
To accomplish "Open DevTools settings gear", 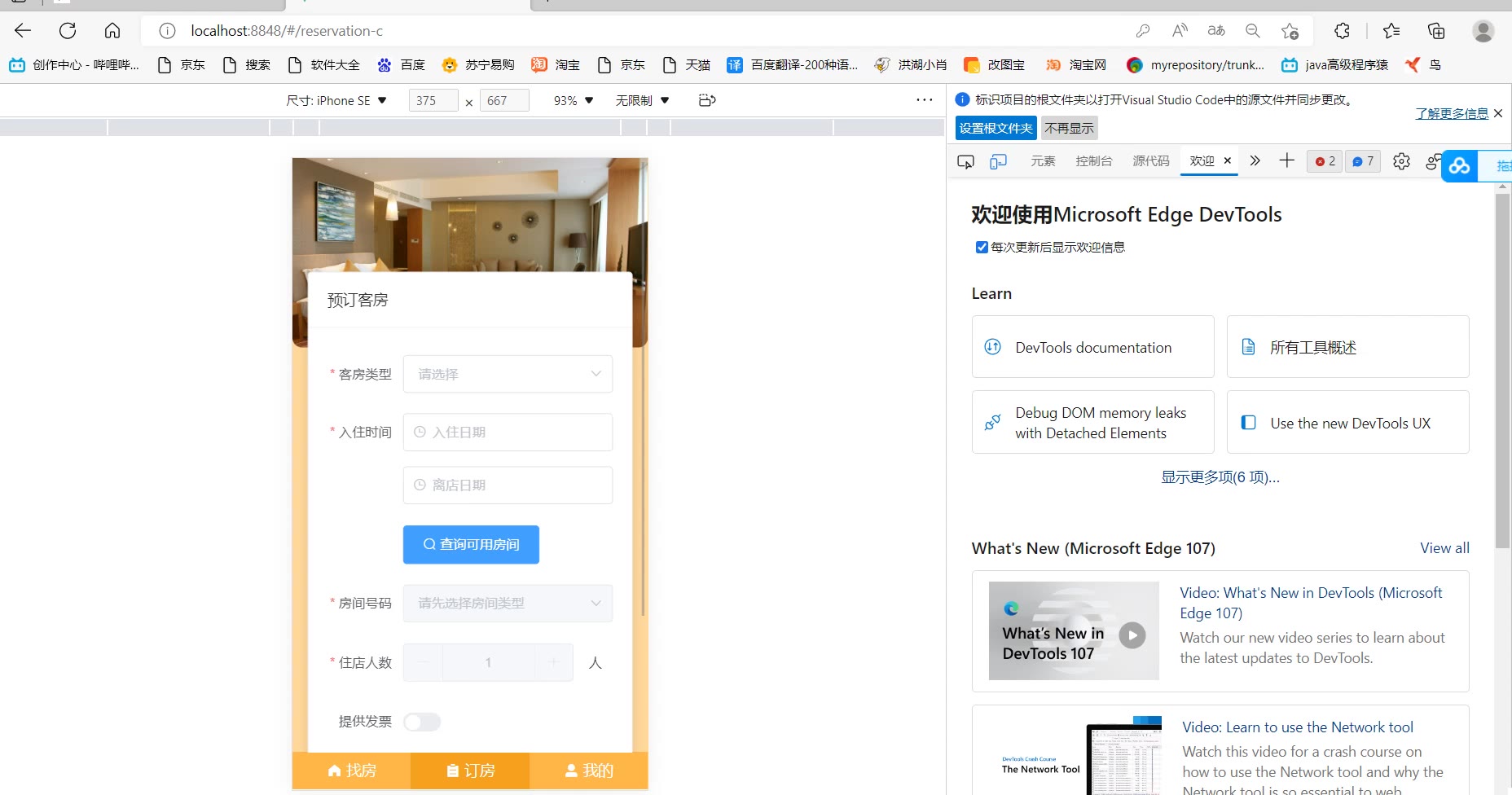I will tap(1401, 161).
